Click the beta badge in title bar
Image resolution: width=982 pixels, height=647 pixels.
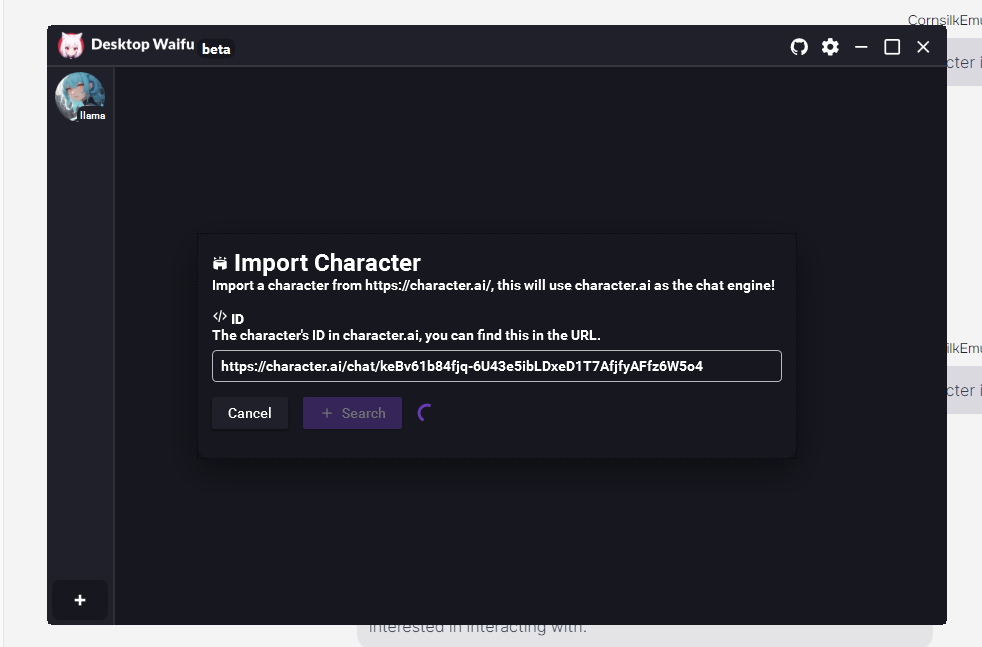coord(216,49)
